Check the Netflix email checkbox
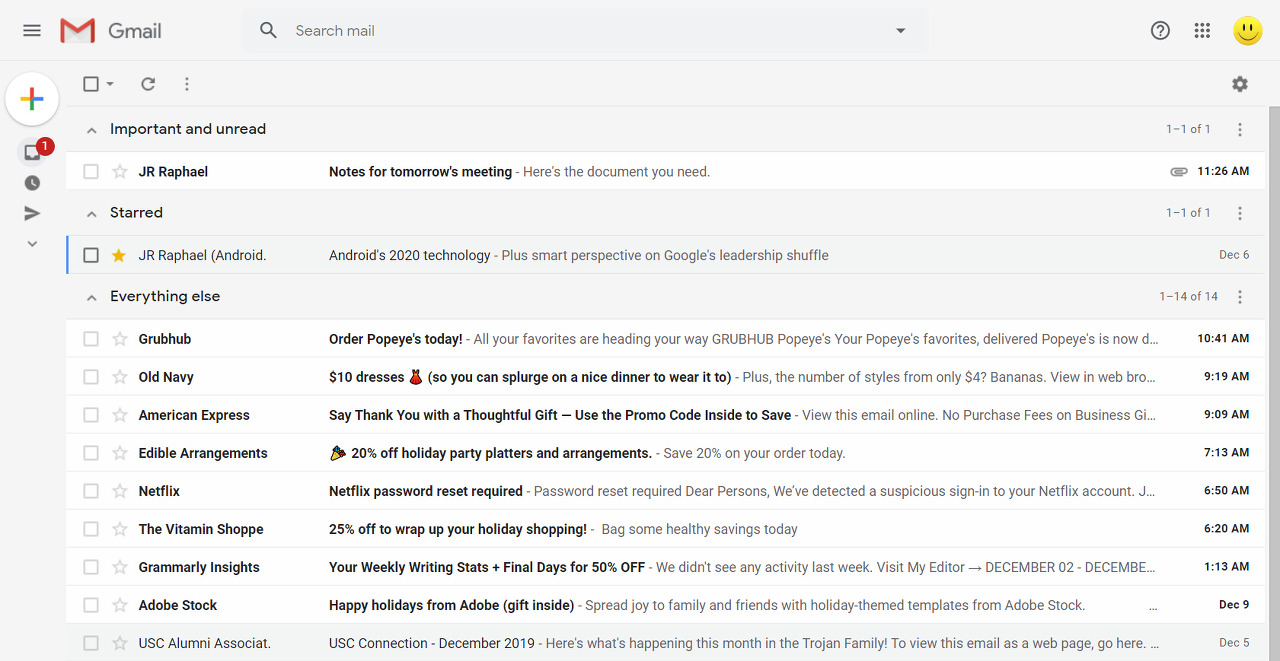1280x661 pixels. point(91,491)
